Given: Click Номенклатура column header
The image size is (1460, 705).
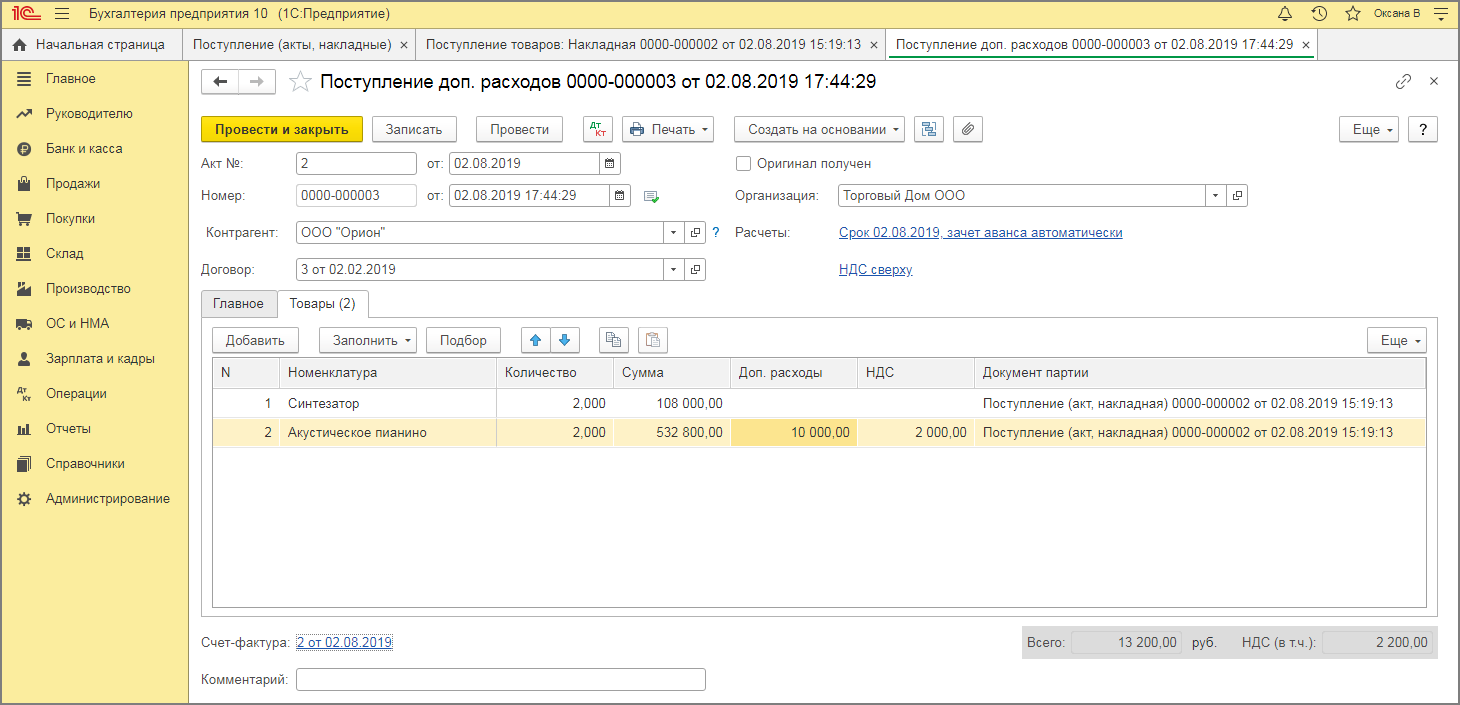Looking at the screenshot, I should pos(388,373).
